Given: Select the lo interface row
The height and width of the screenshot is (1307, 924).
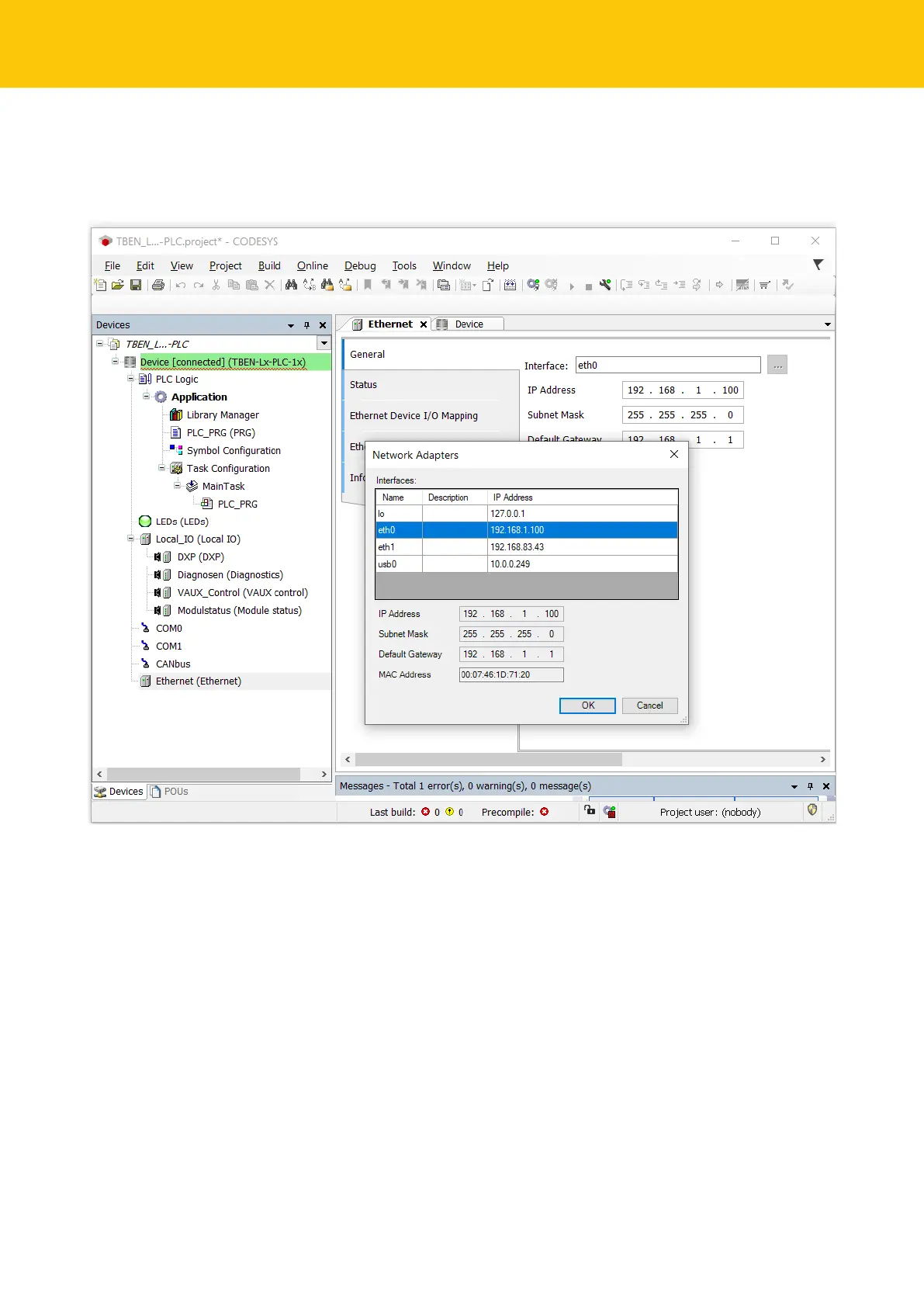Looking at the screenshot, I should tap(527, 514).
